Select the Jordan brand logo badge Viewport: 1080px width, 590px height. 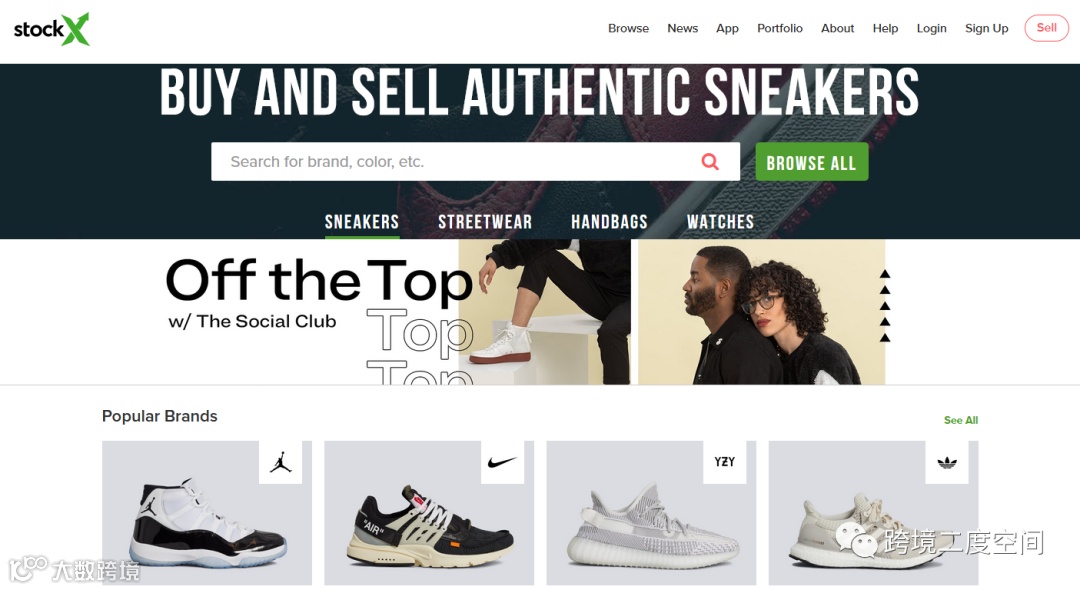pos(280,462)
